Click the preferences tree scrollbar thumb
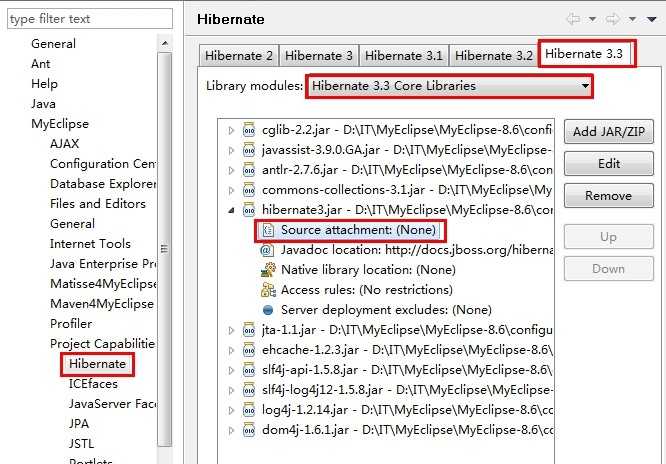Viewport: 666px width, 464px height. pos(165,249)
